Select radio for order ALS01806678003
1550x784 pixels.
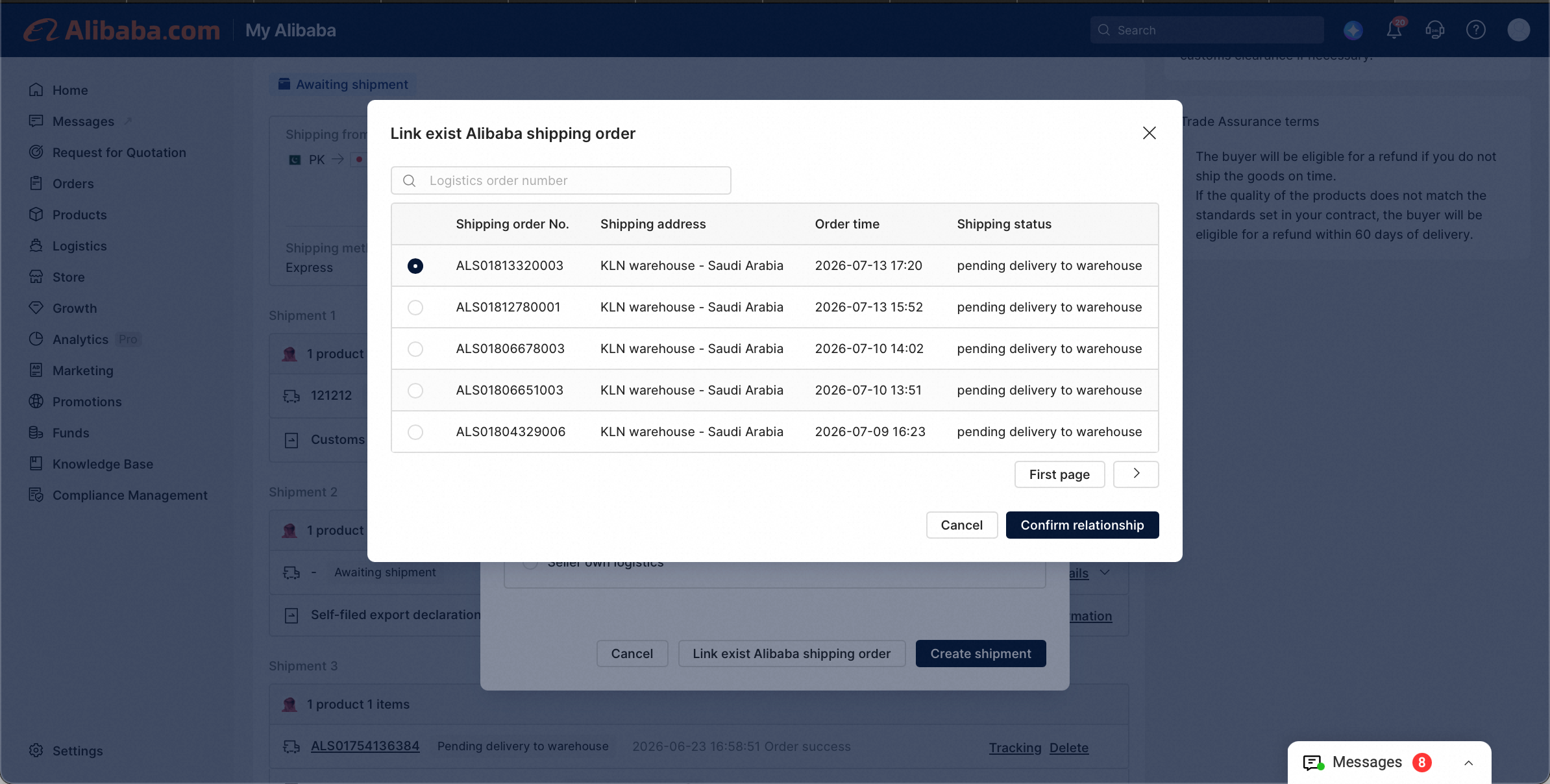pyautogui.click(x=415, y=349)
